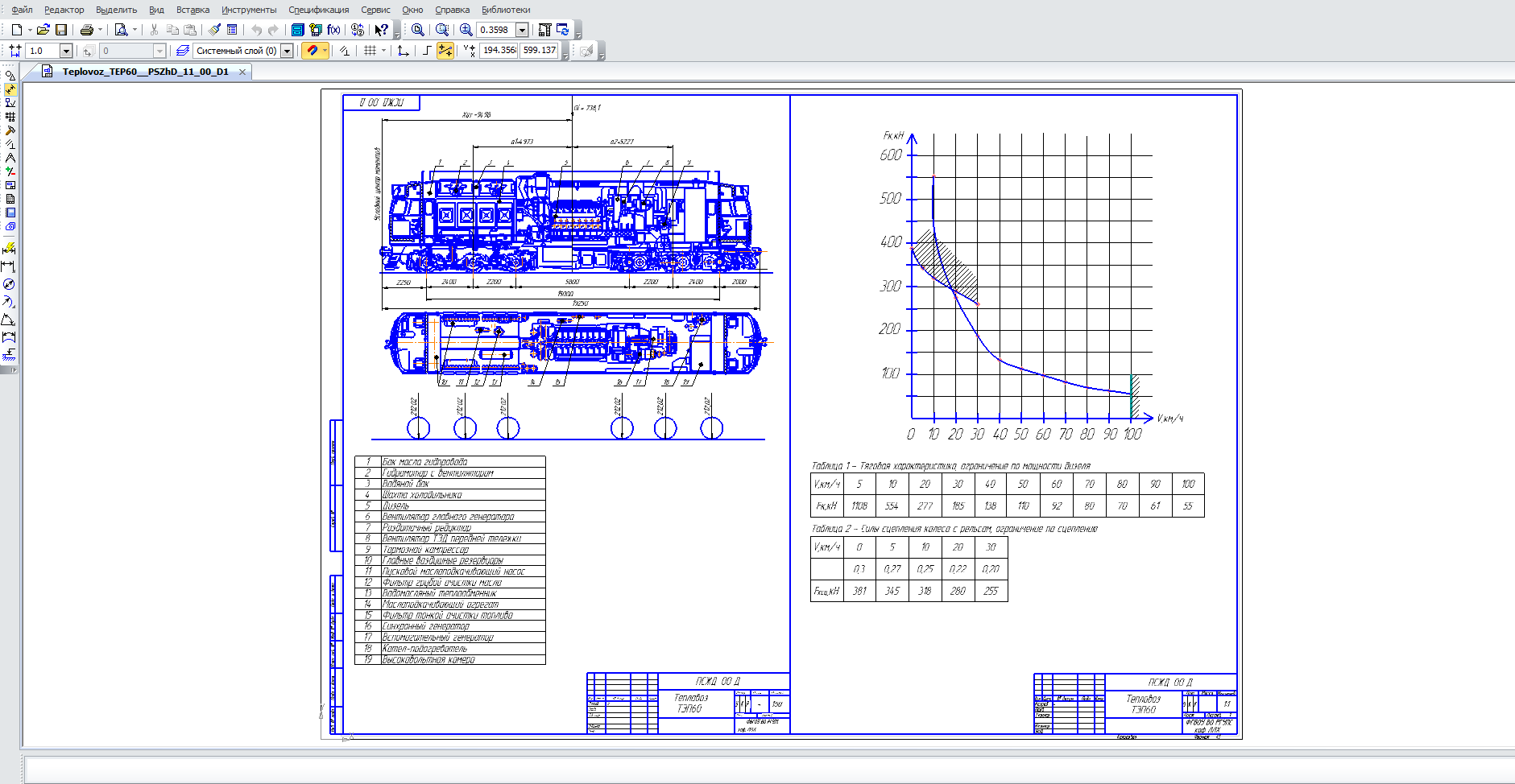Image resolution: width=1515 pixels, height=784 pixels.
Task: Pick the angular dimension tool in sidebar
Action: [x=9, y=320]
